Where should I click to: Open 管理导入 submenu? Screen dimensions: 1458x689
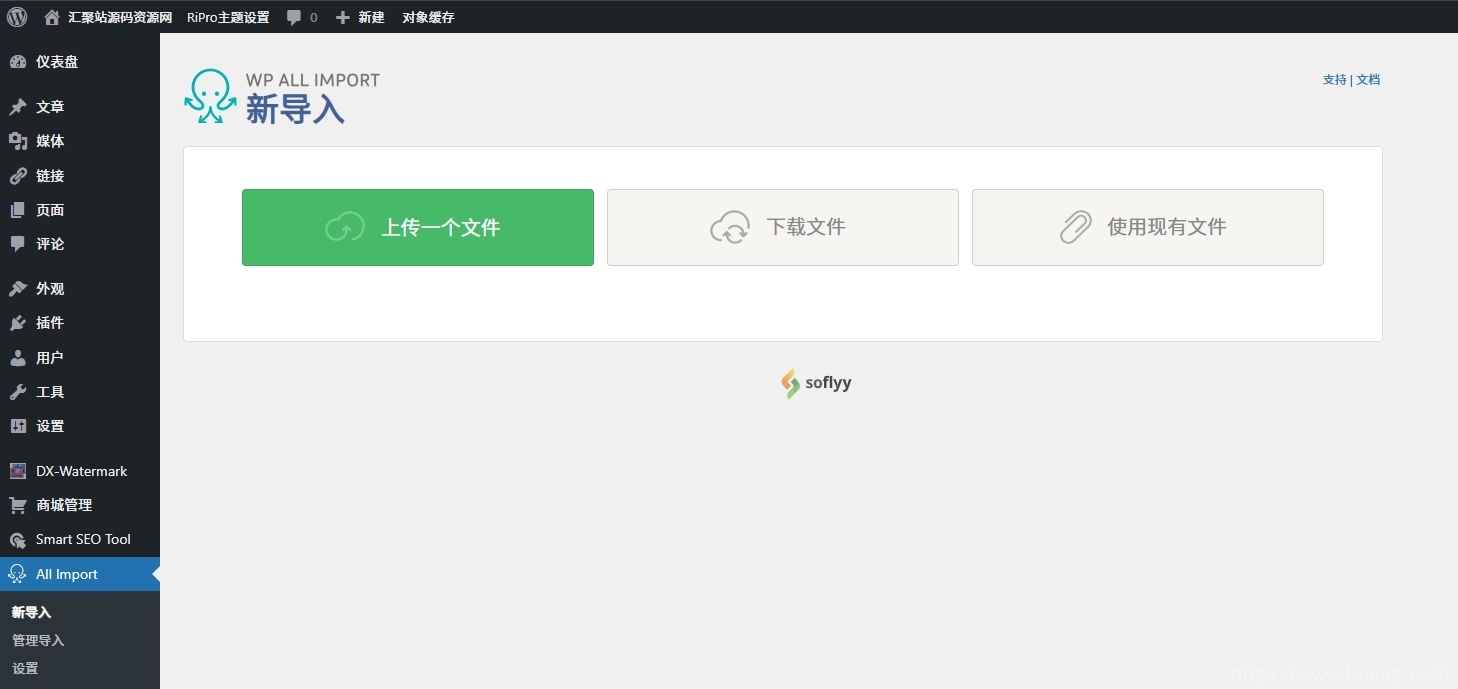click(x=38, y=640)
